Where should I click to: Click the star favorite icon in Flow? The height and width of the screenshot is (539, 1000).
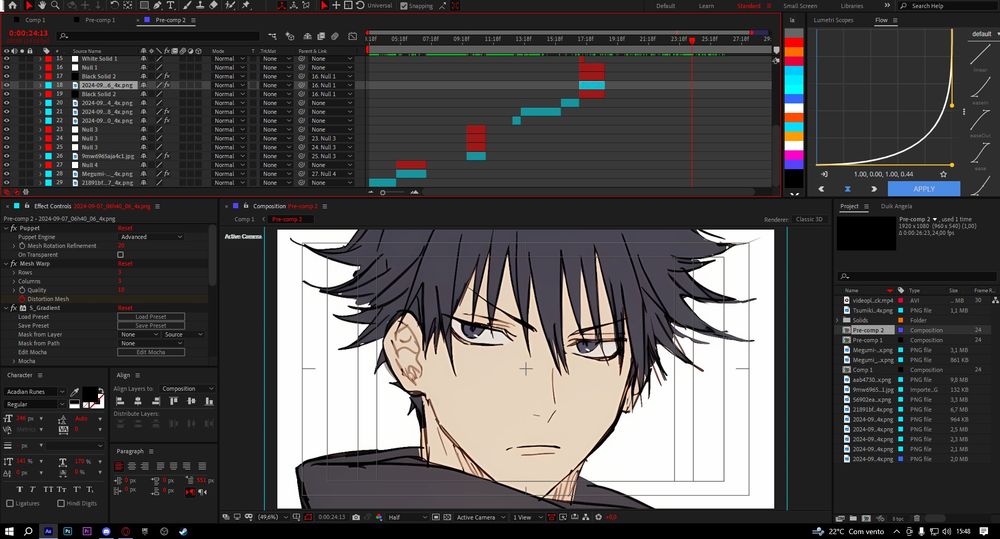(x=943, y=174)
